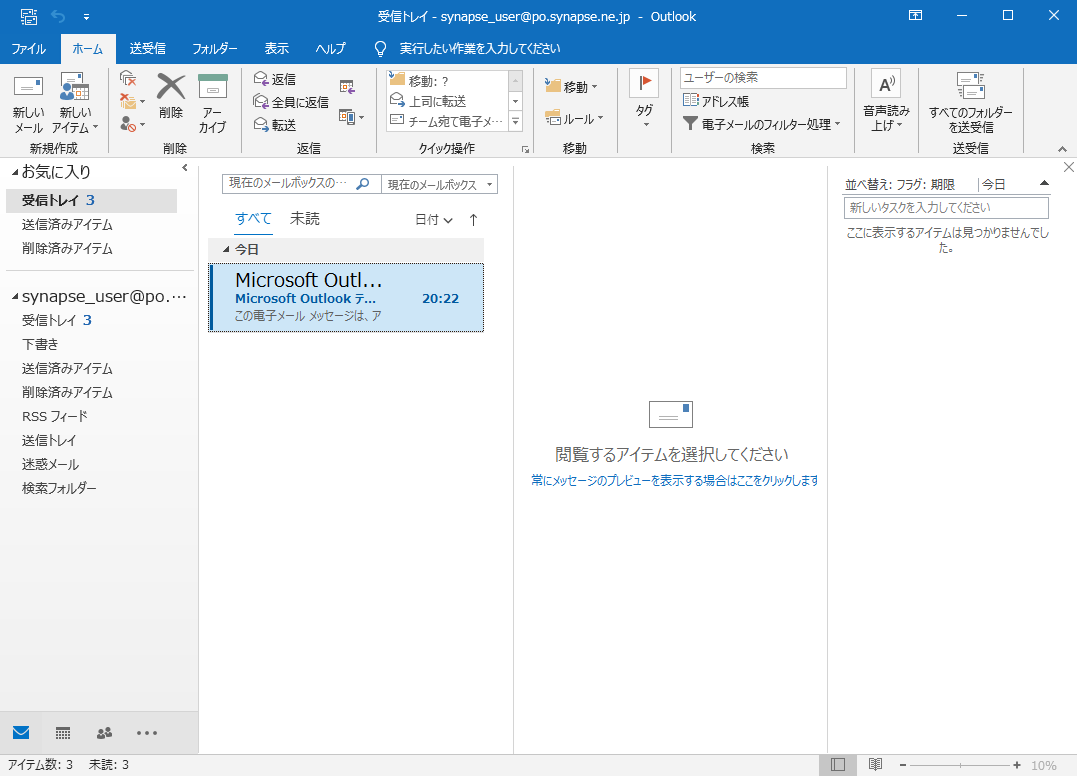Open the クイック操作 dialog launcher

pyautogui.click(x=525, y=149)
